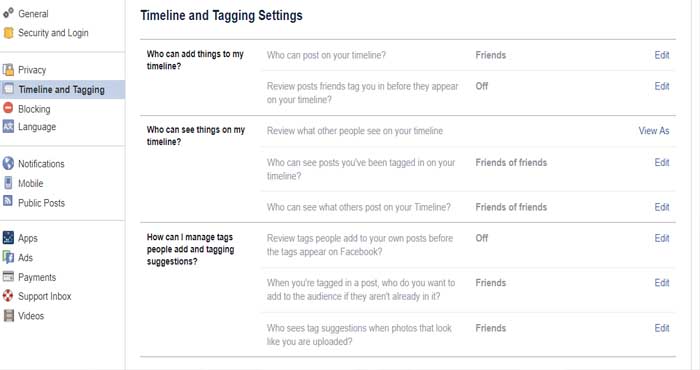Image resolution: width=700 pixels, height=370 pixels.
Task: Edit who can post on your timeline
Action: click(x=662, y=55)
